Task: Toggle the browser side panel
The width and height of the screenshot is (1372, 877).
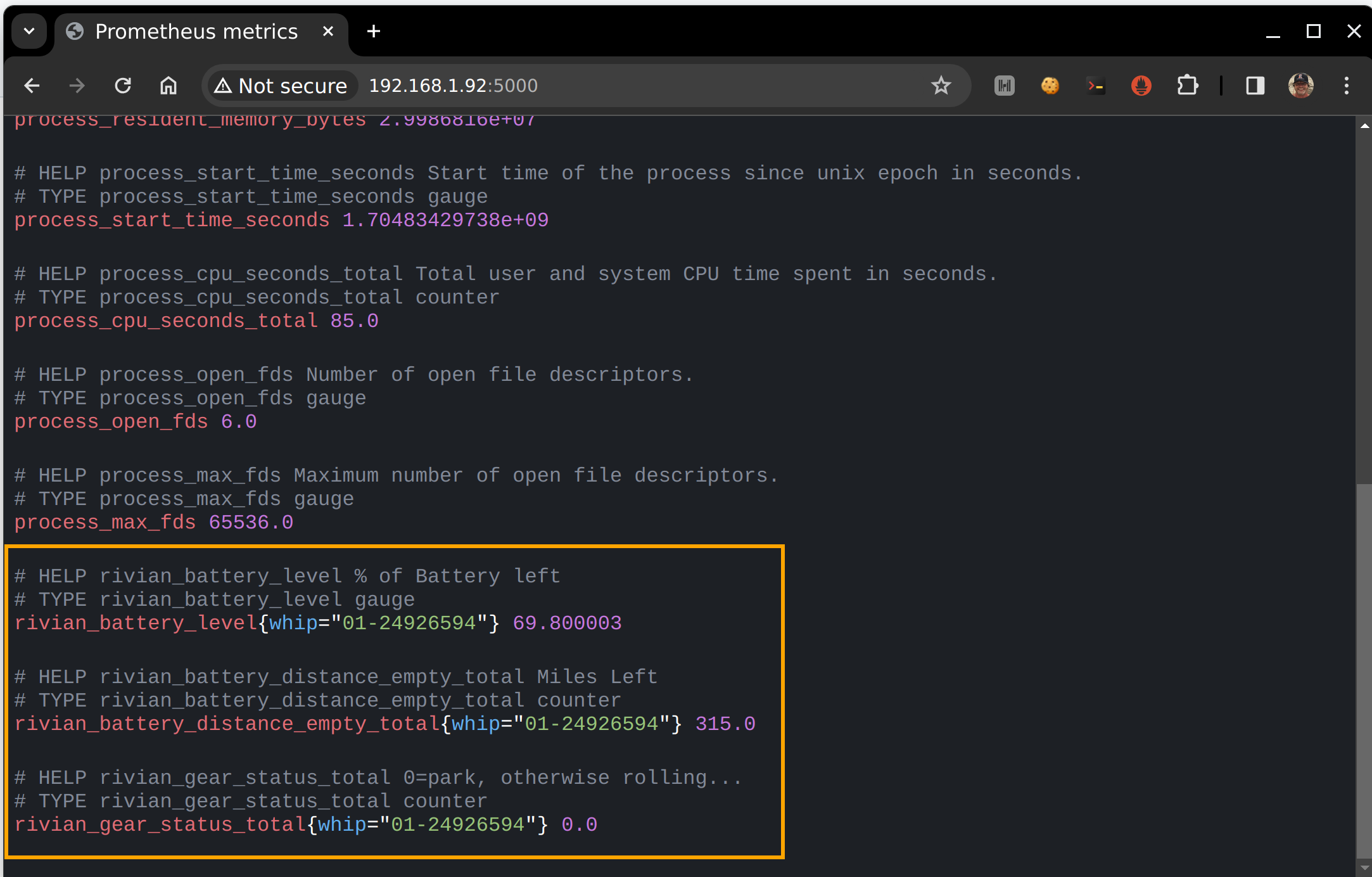Action: point(1255,86)
